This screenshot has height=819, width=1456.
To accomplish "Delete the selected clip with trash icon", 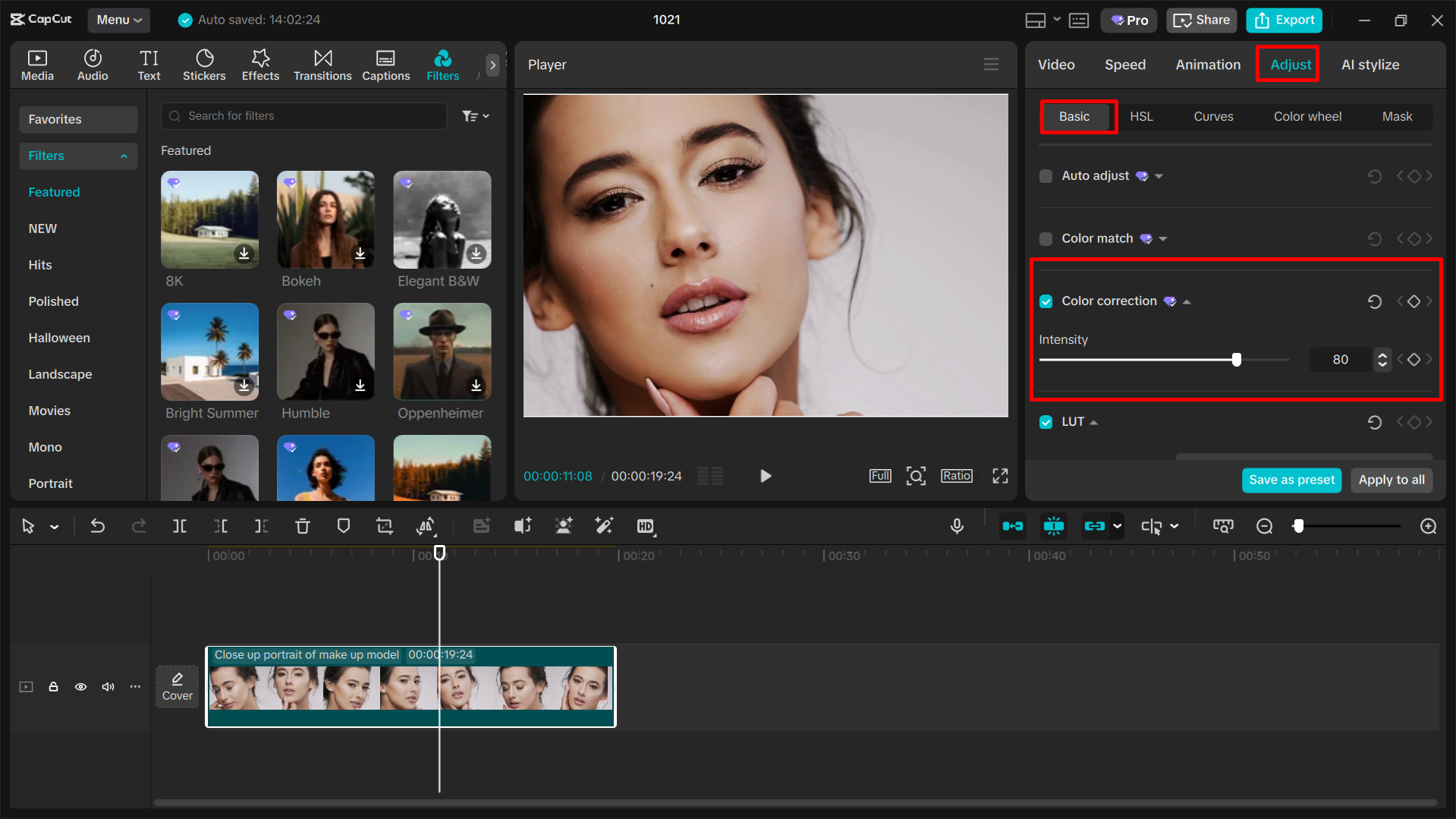I will click(x=303, y=525).
